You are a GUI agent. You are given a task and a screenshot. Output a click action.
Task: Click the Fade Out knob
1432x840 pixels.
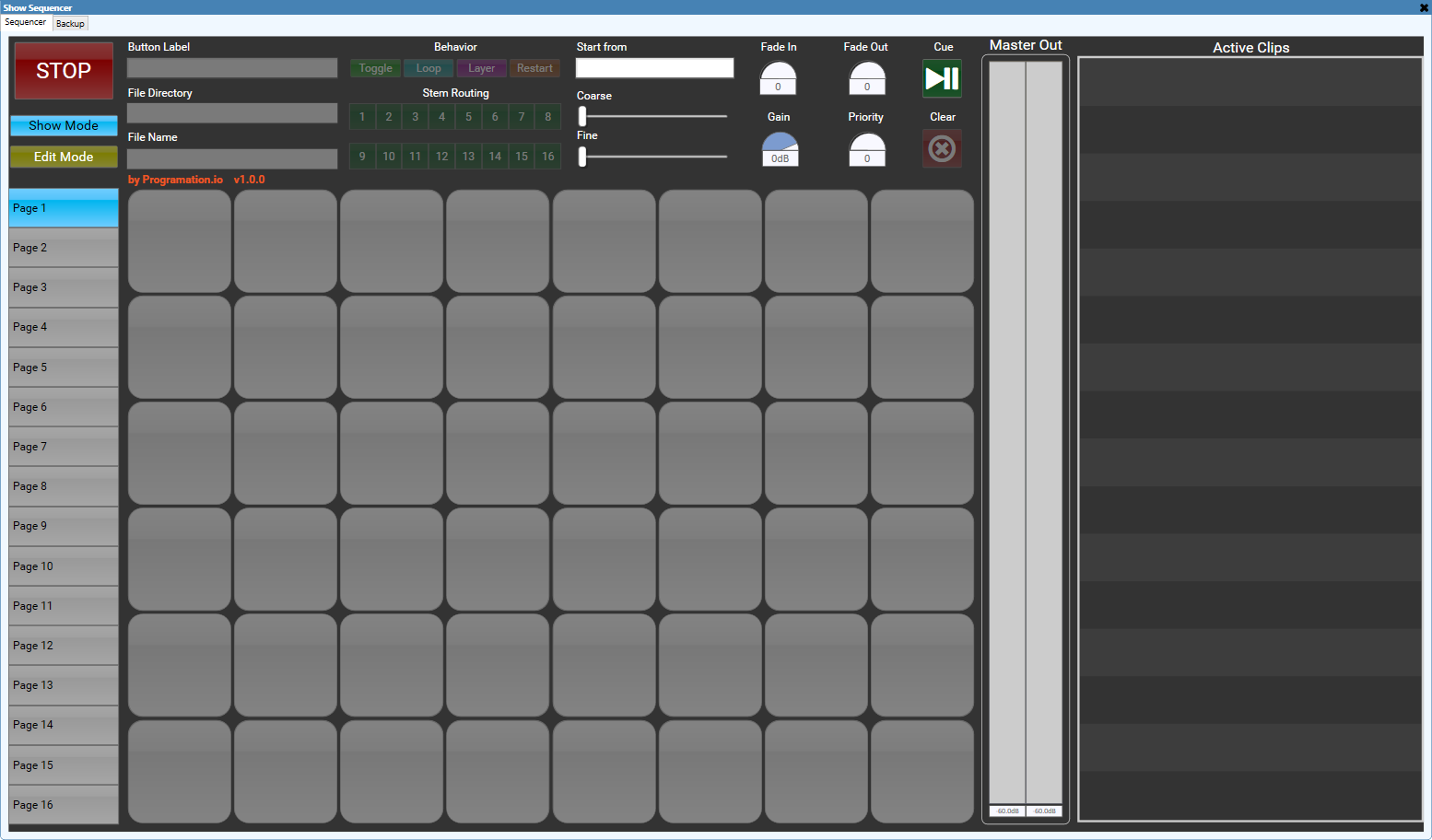click(866, 76)
